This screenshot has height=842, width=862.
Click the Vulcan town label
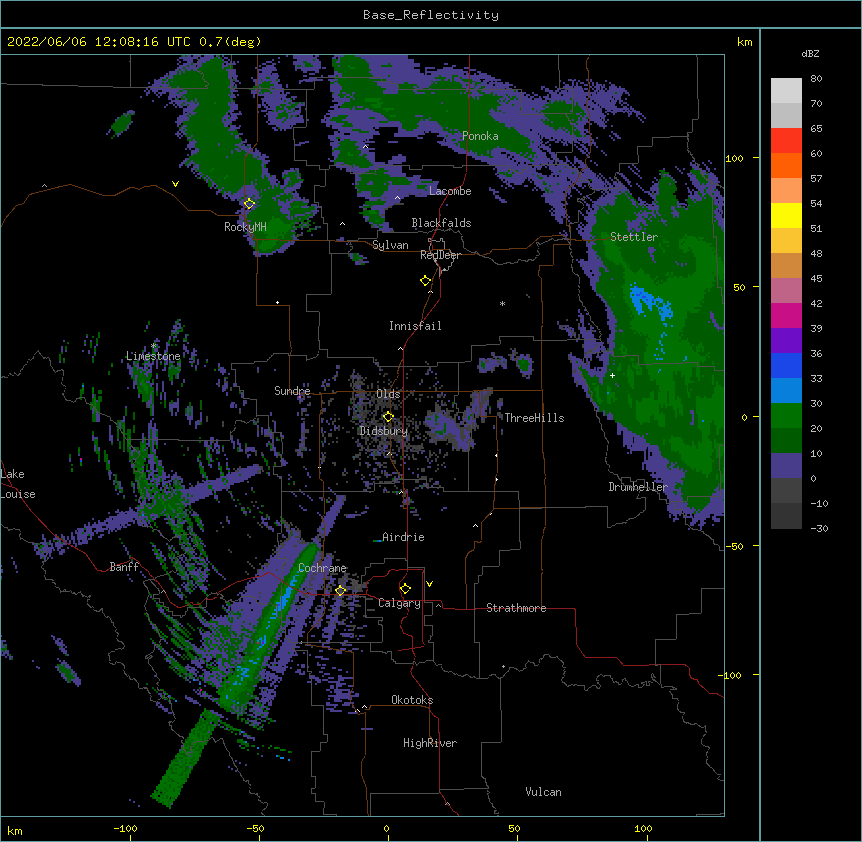point(543,792)
